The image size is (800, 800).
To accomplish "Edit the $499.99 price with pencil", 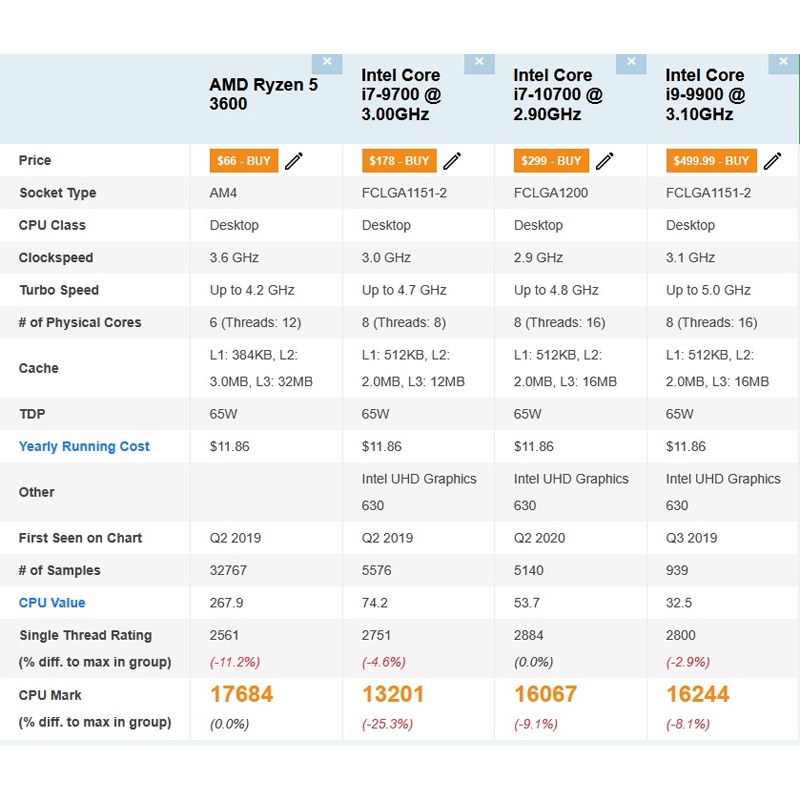I will pos(772,161).
